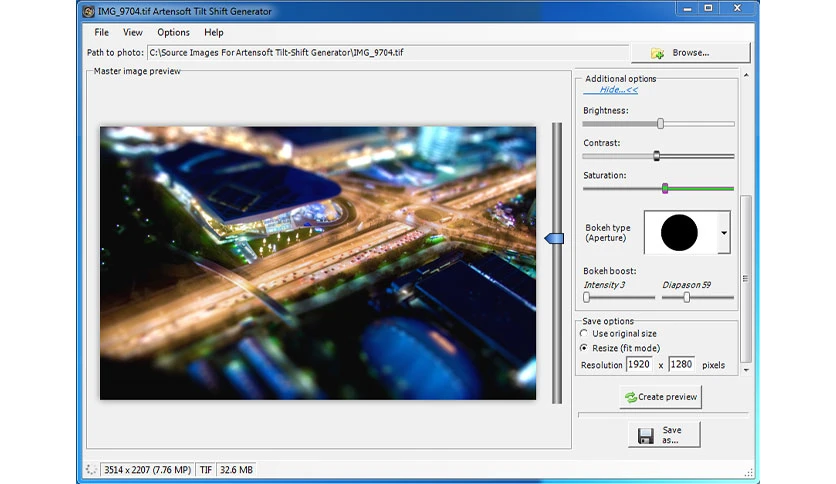Click the Saturation slider handle
The height and width of the screenshot is (484, 836).
click(x=665, y=188)
